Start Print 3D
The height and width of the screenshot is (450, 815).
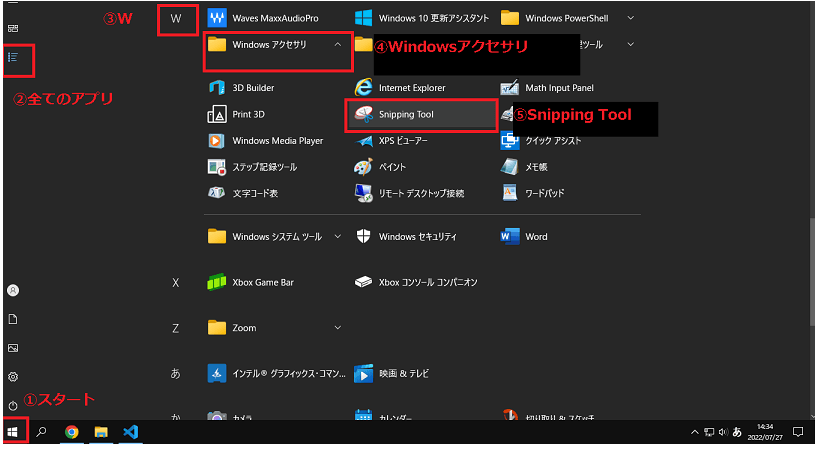(x=236, y=114)
